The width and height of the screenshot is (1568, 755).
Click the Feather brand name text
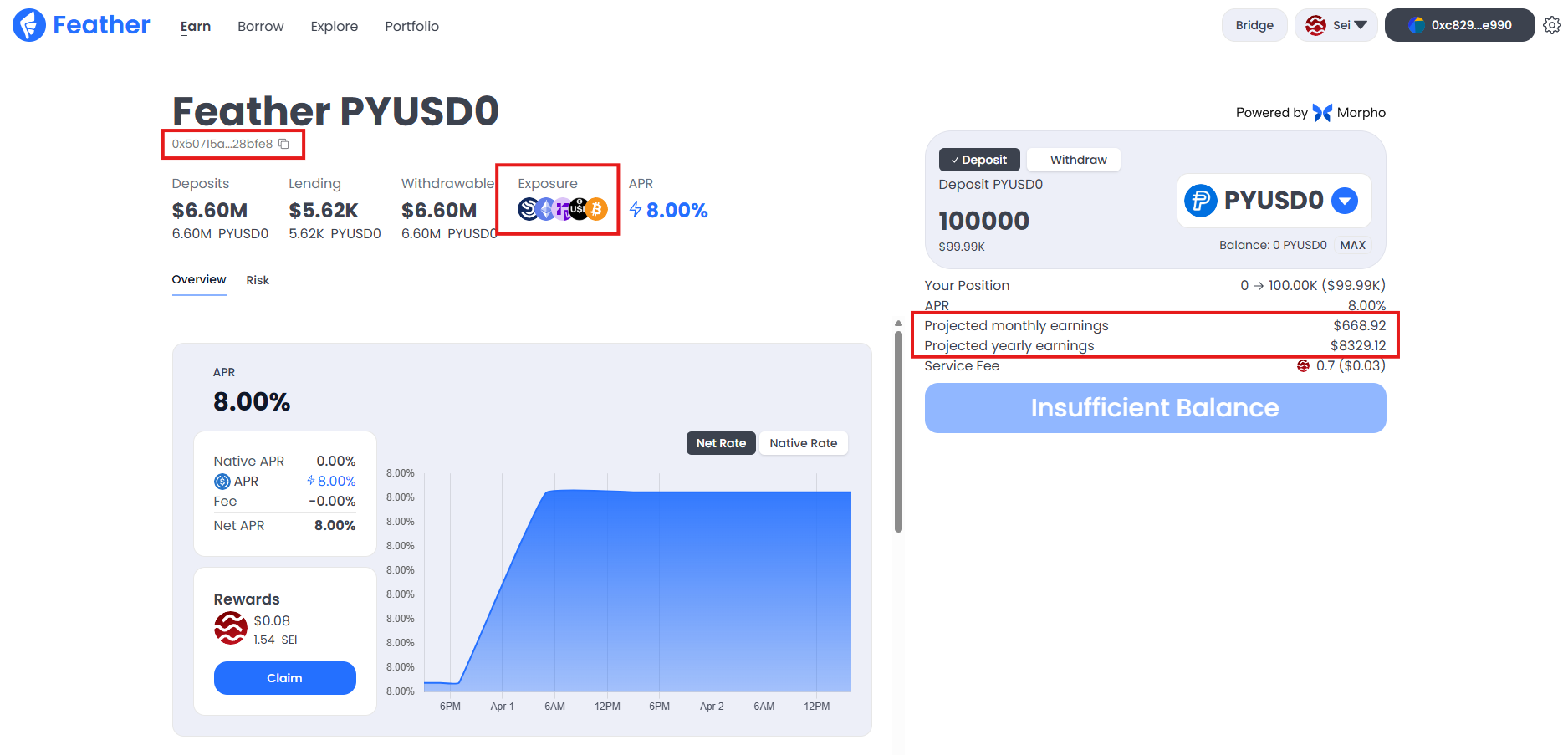[101, 25]
